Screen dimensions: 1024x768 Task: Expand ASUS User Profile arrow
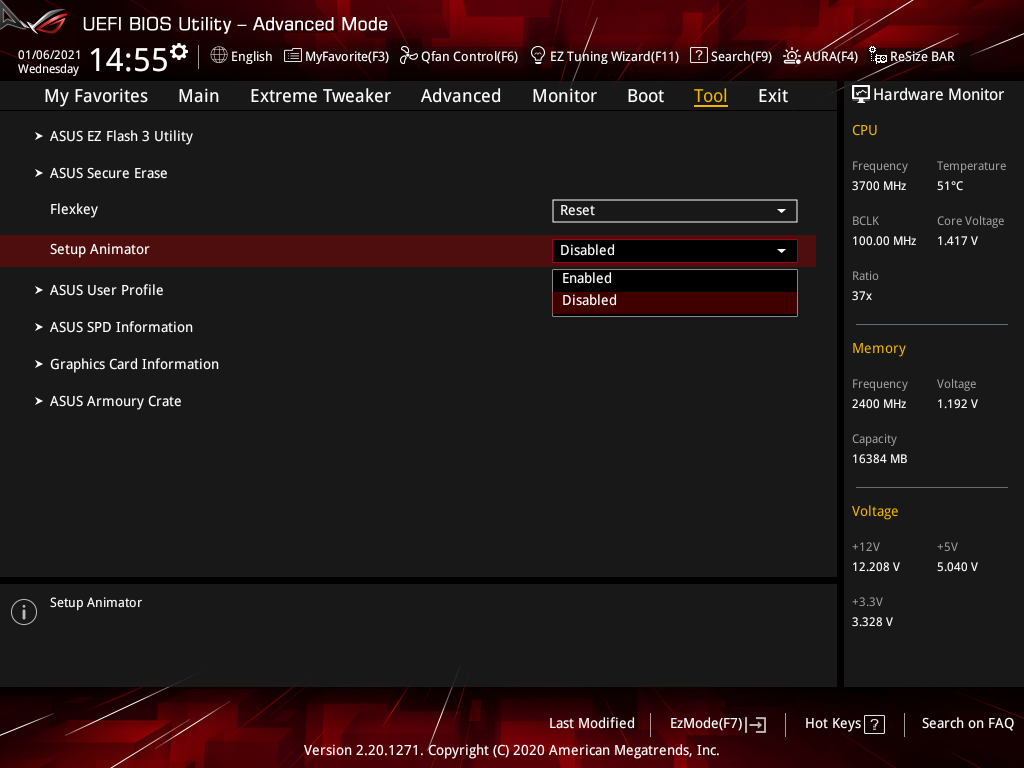39,290
